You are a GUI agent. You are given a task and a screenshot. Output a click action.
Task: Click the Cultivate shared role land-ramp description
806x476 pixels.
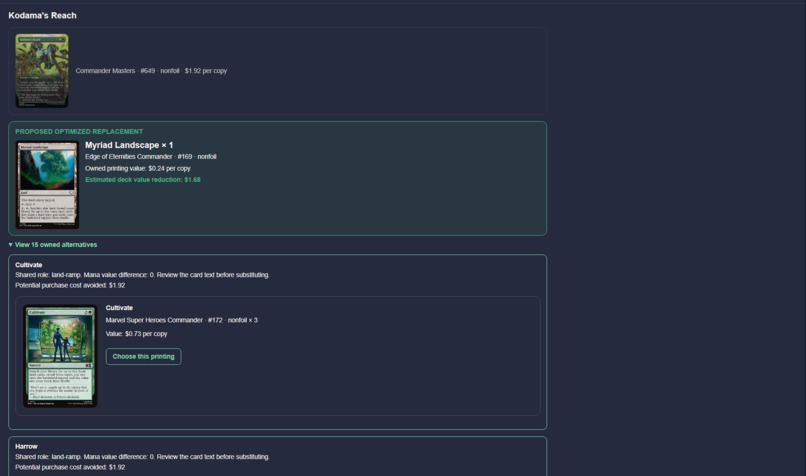[142, 275]
